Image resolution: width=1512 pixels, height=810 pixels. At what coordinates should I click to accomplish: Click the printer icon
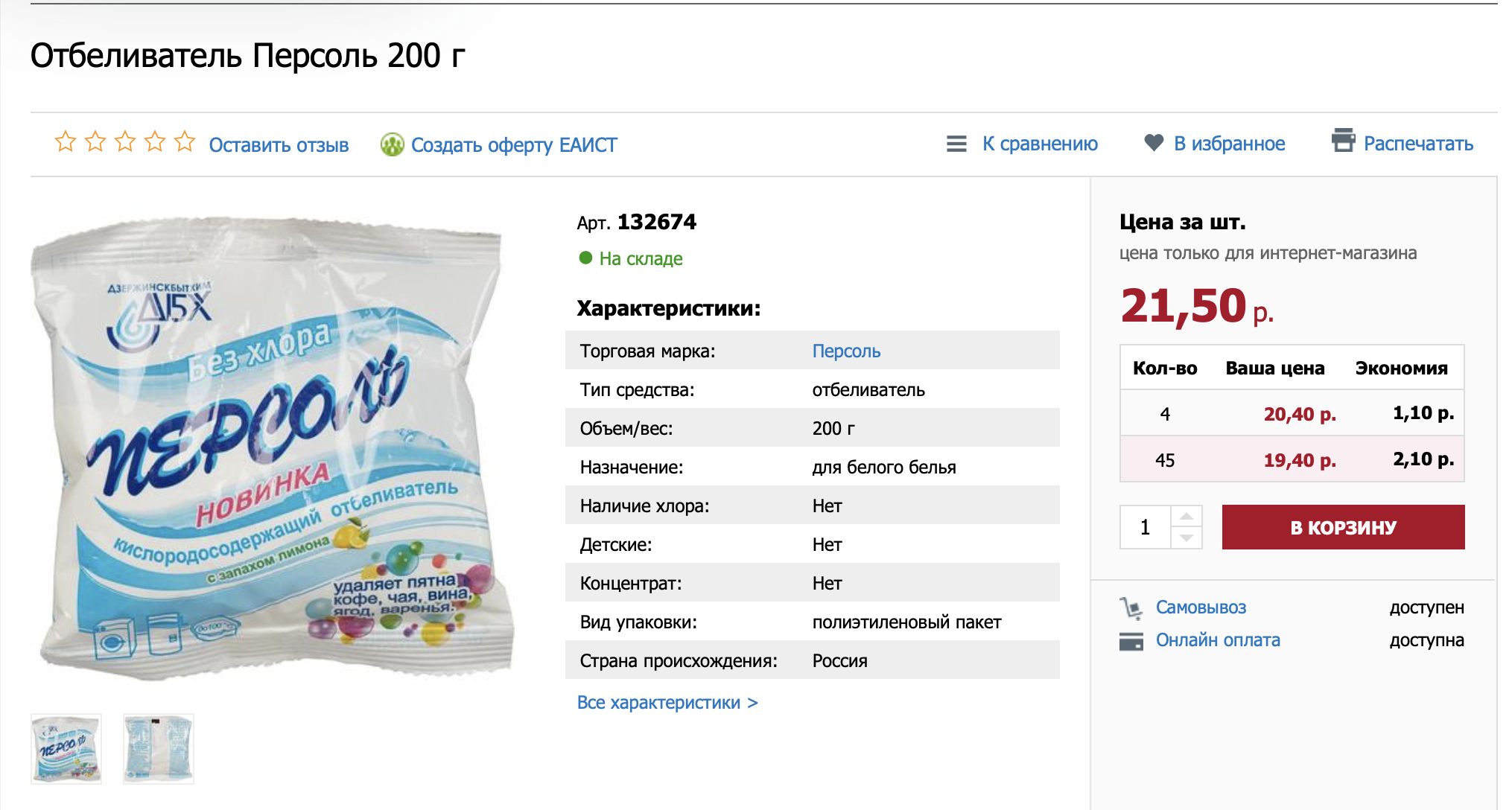[x=1343, y=140]
